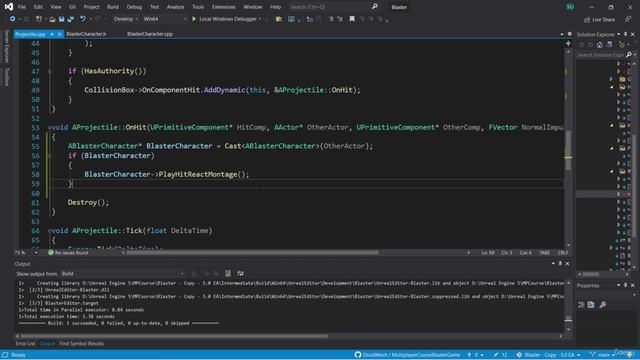Viewport: 640px width, 360px height.
Task: Open Live Share
Action: coord(599,19)
